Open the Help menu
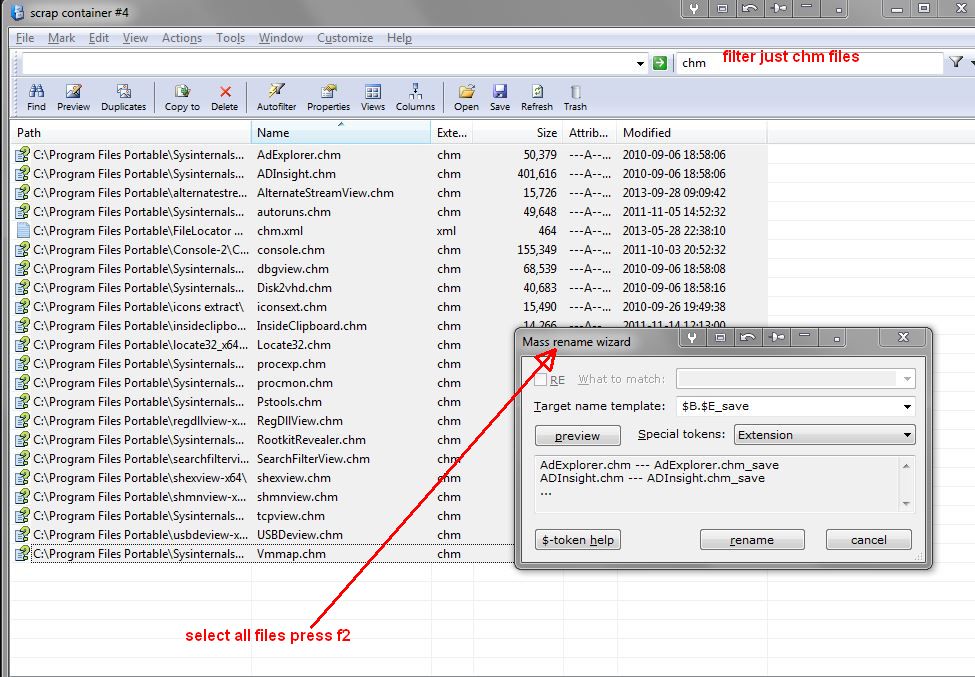The width and height of the screenshot is (975, 677). [399, 38]
